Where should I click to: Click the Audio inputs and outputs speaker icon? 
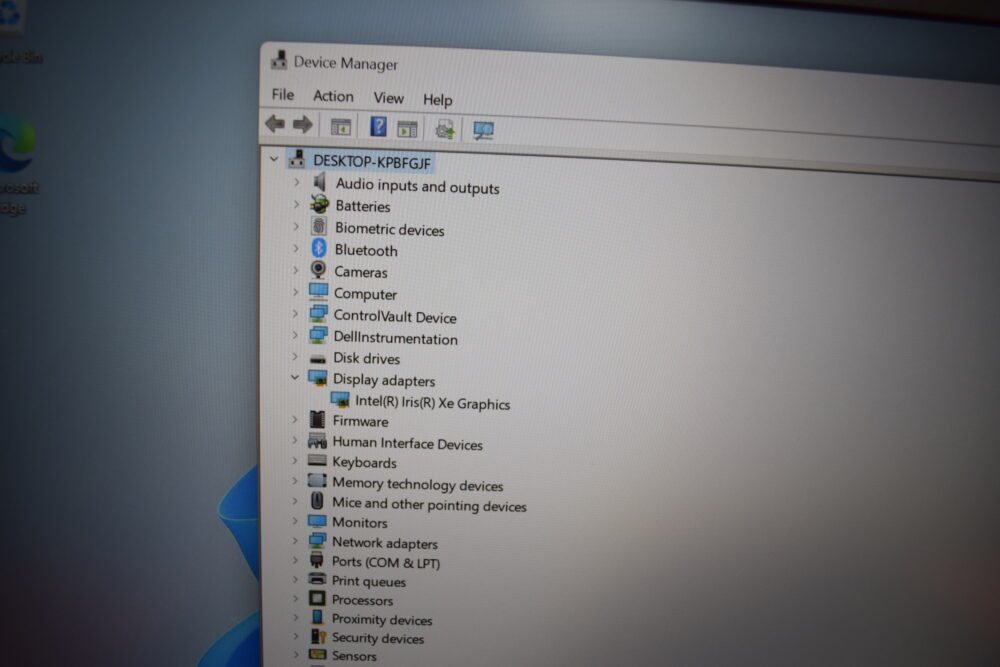point(320,182)
